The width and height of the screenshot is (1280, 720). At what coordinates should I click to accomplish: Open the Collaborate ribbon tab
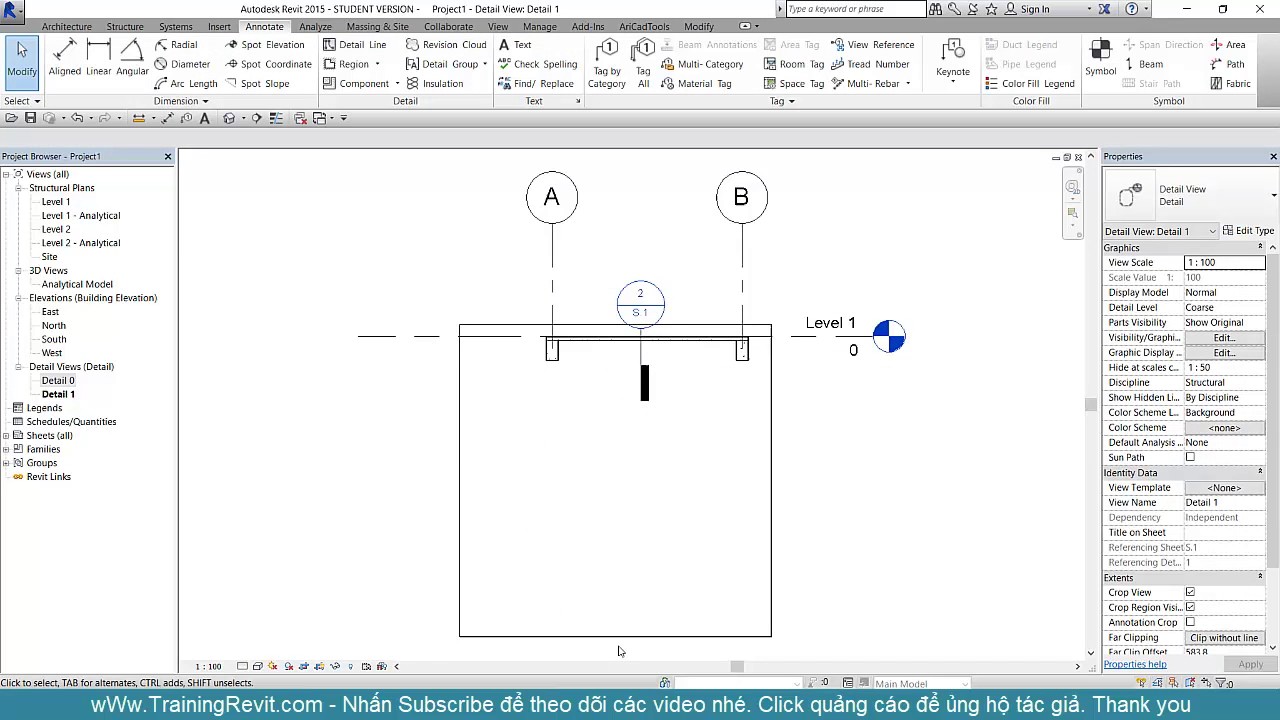(x=448, y=27)
